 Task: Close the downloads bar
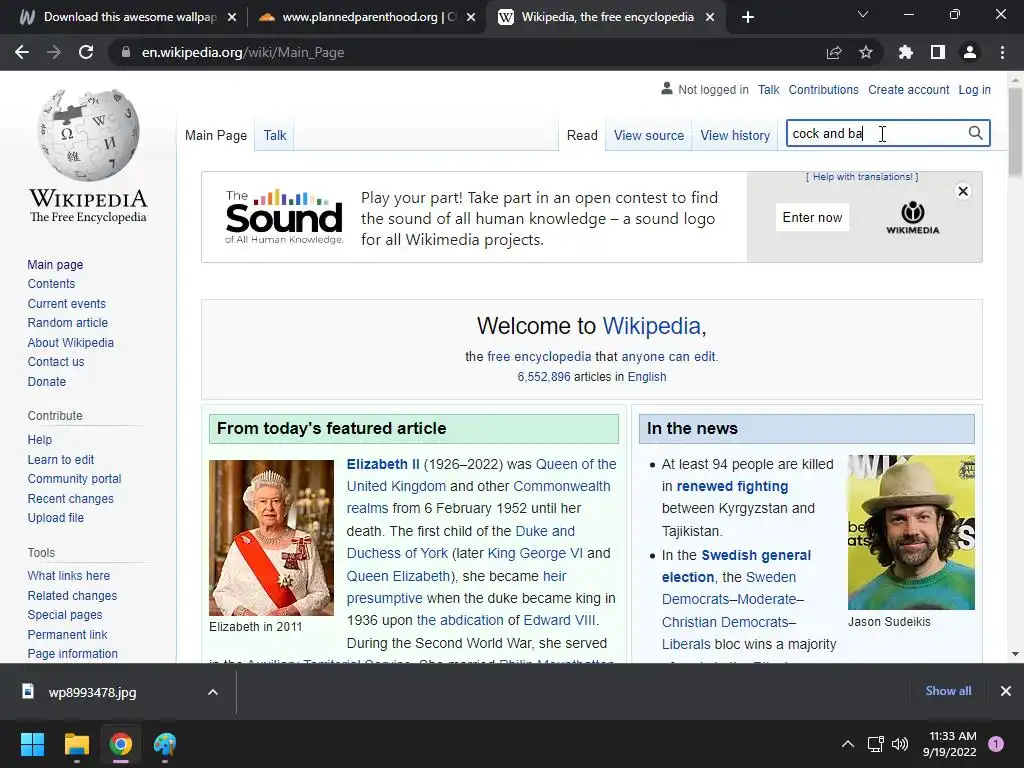(x=1006, y=691)
